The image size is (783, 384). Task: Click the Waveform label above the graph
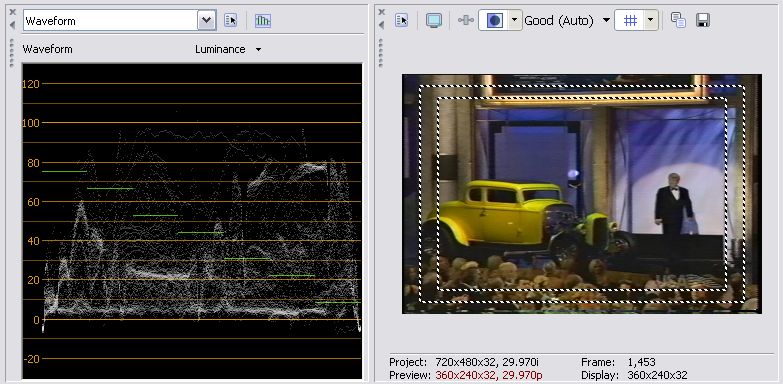coord(47,49)
